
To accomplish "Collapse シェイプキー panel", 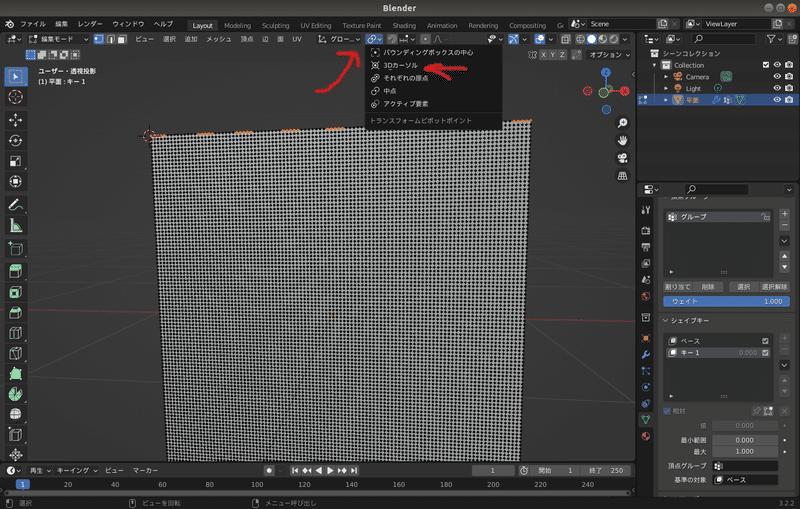I will (665, 321).
